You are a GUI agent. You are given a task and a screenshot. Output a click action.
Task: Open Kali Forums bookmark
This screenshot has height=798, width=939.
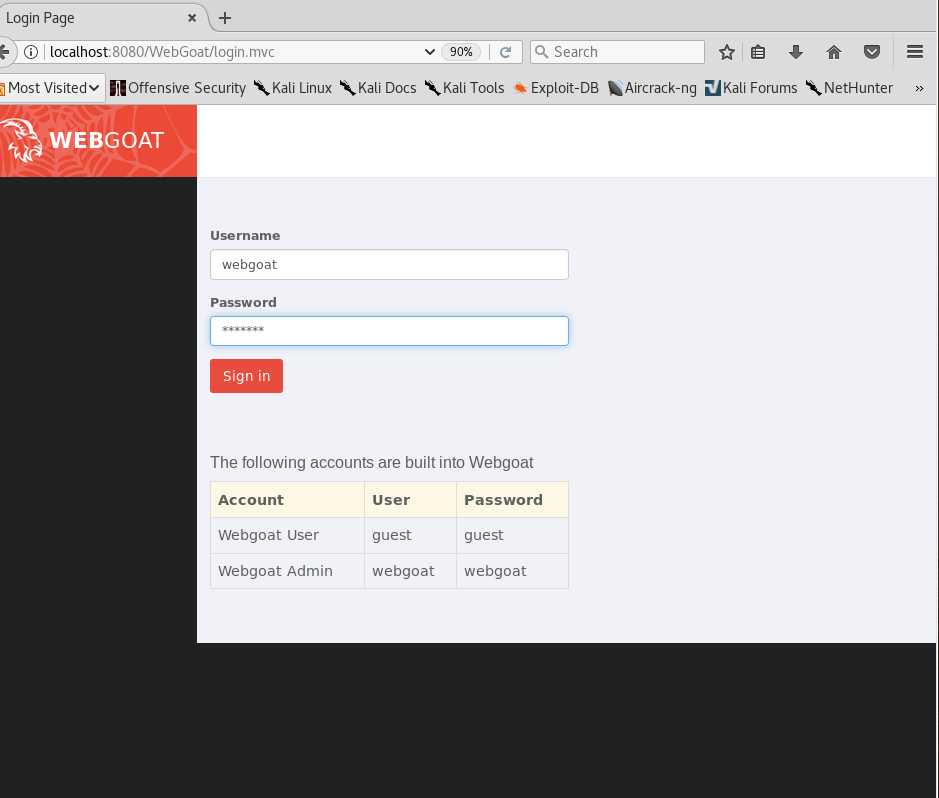point(751,88)
